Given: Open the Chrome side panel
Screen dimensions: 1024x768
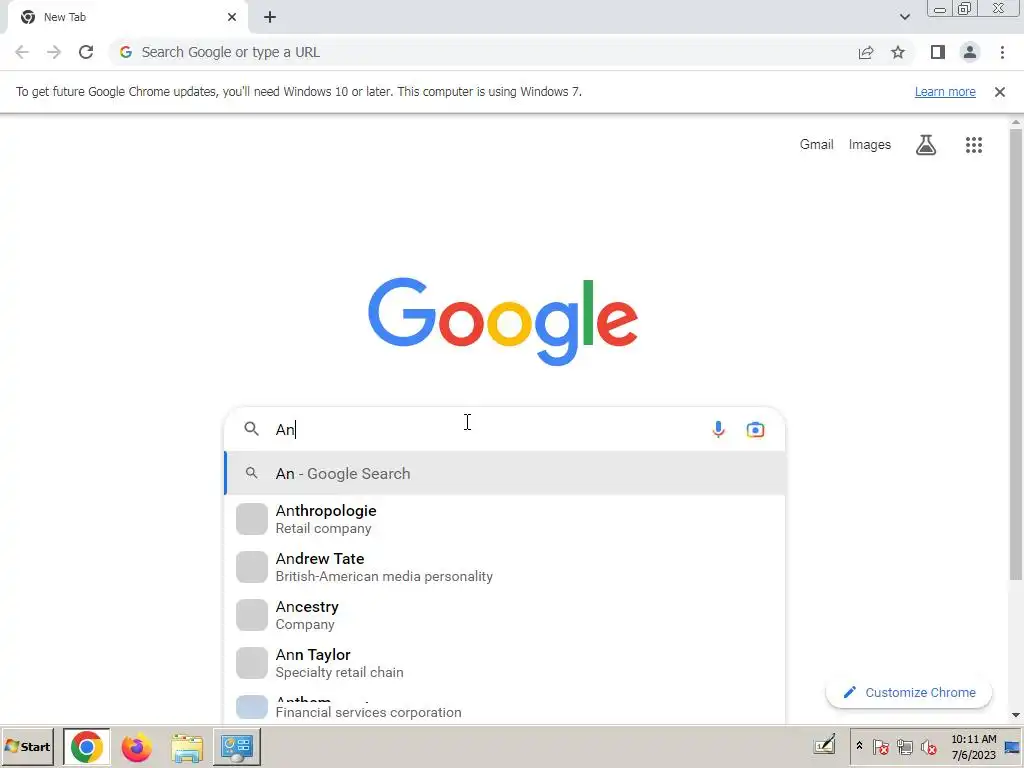Looking at the screenshot, I should (938, 52).
